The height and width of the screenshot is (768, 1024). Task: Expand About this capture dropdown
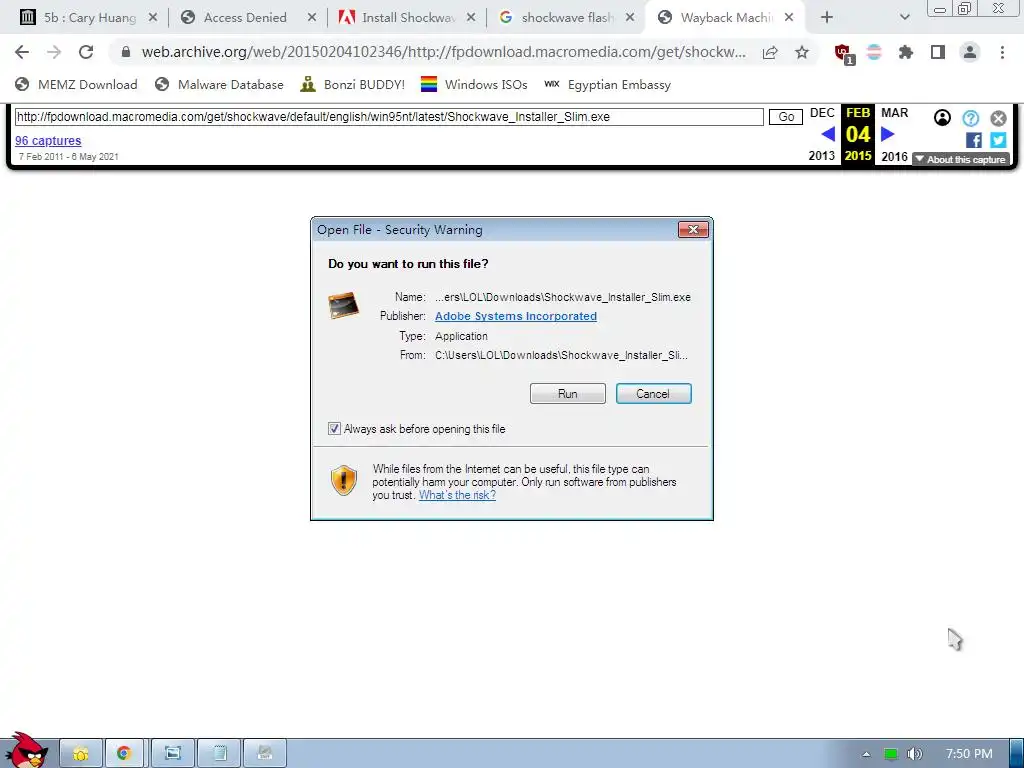click(960, 159)
